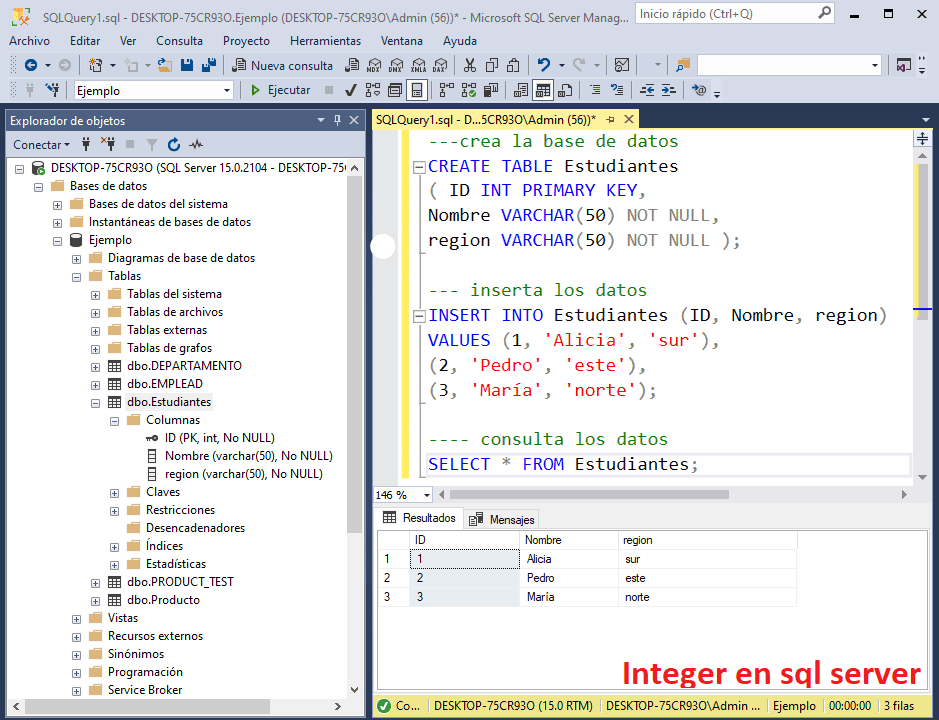Expand the Vistas folder
Viewport: 939px width, 720px height.
(x=77, y=619)
